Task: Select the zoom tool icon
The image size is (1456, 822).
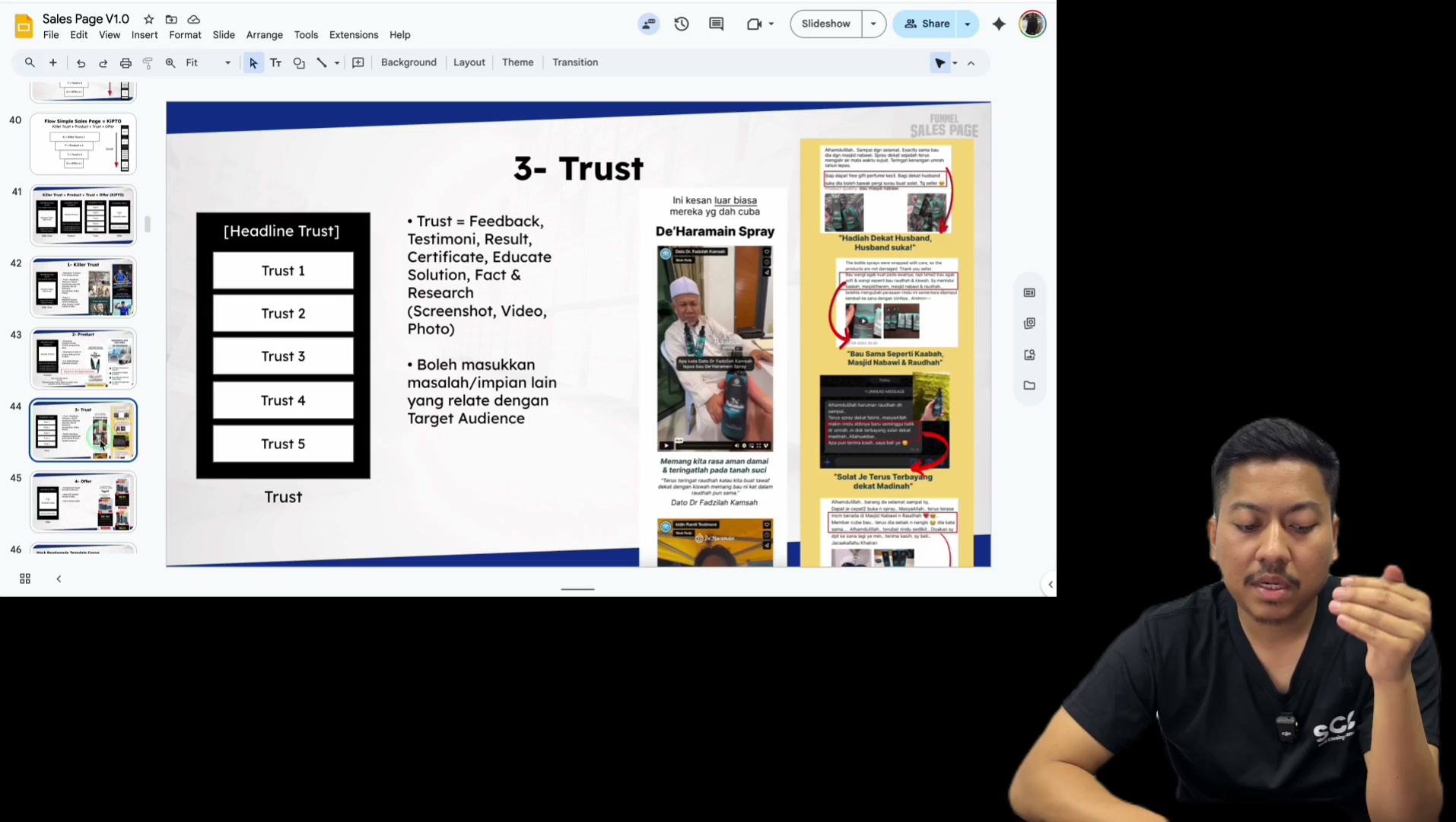Action: [170, 63]
